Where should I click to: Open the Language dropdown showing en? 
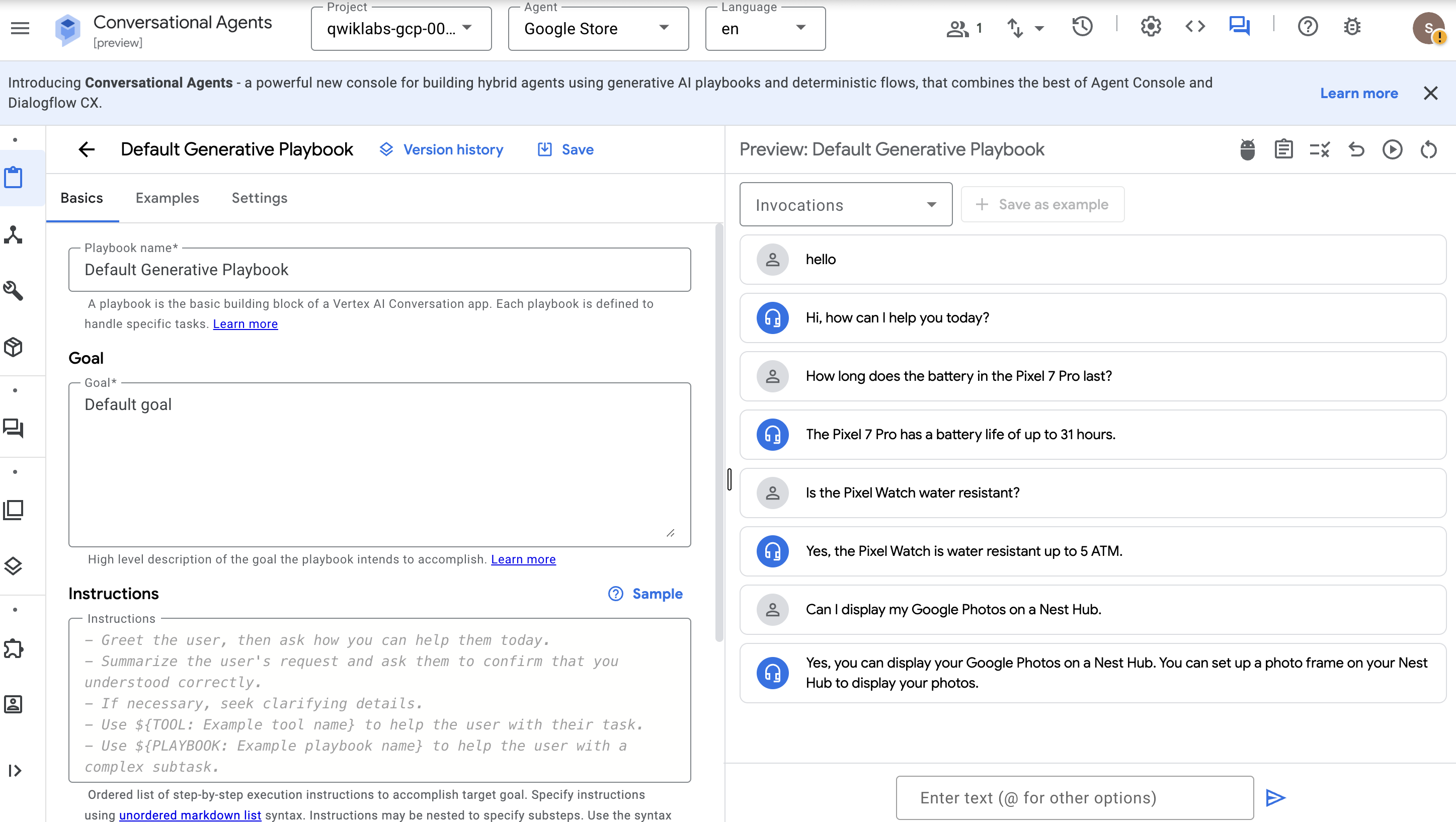(x=765, y=28)
